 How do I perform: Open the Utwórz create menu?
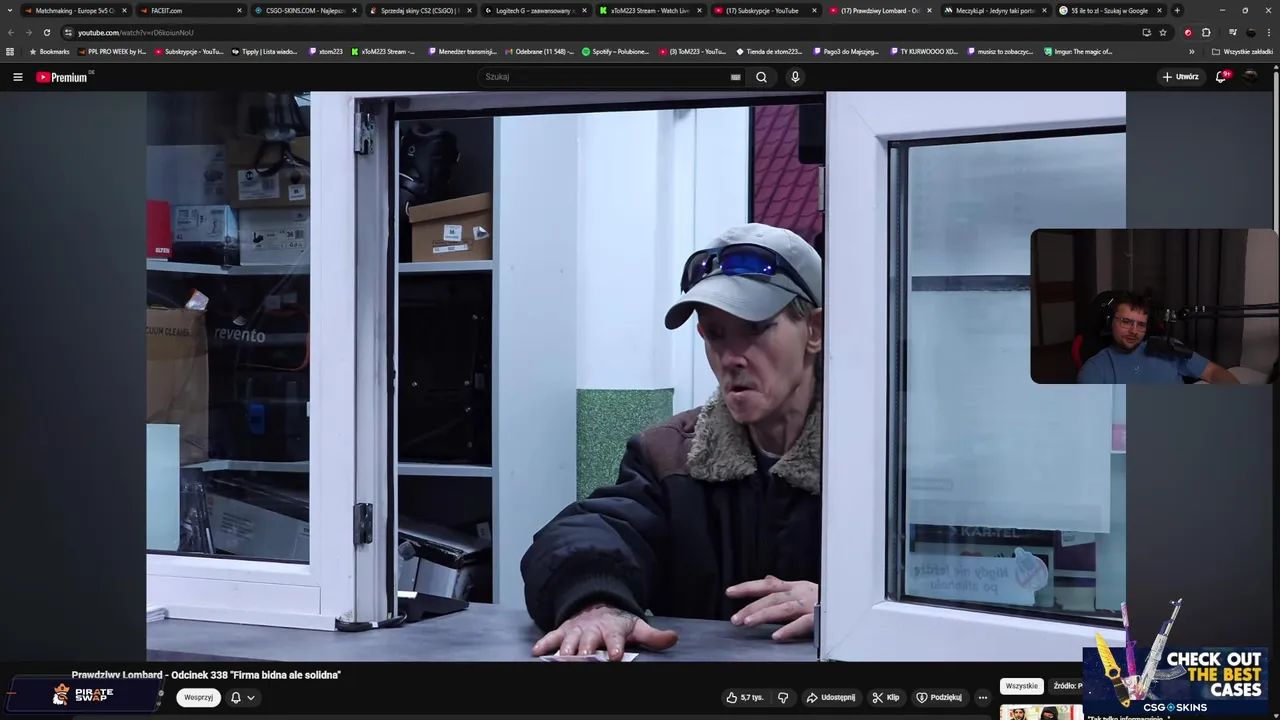point(1180,77)
